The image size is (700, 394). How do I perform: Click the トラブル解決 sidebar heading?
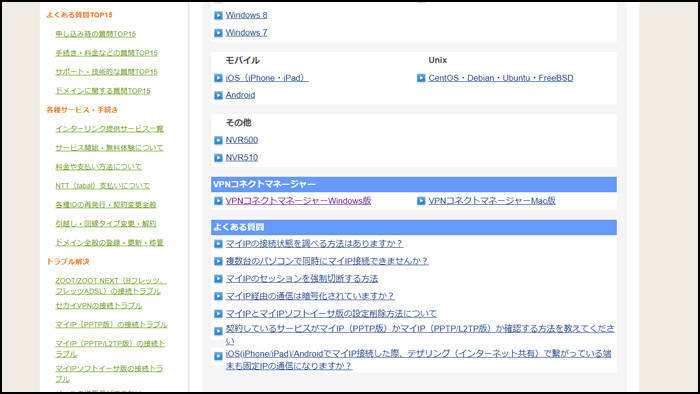pos(68,261)
